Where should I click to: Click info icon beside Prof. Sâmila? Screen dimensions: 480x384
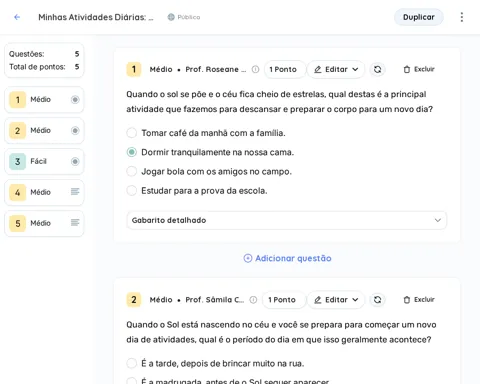point(253,300)
